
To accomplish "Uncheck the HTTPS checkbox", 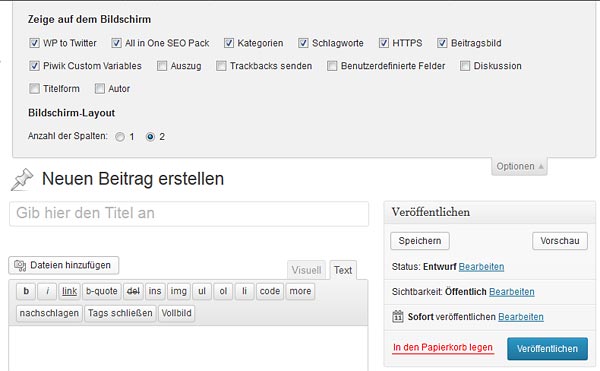I will (384, 43).
